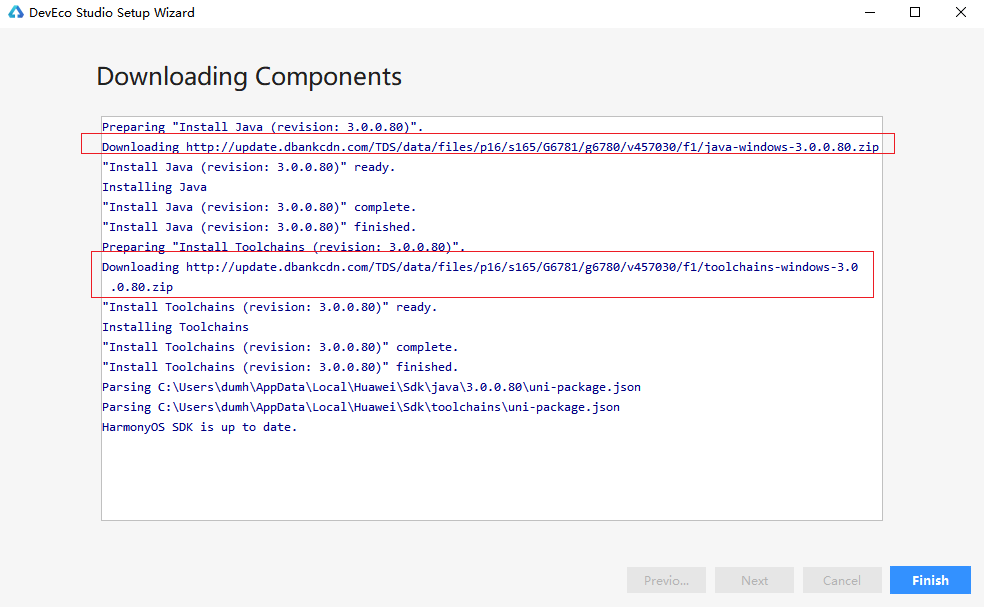984x607 pixels.
Task: Click the Install Toolchains 'complete.' line
Action: click(280, 347)
